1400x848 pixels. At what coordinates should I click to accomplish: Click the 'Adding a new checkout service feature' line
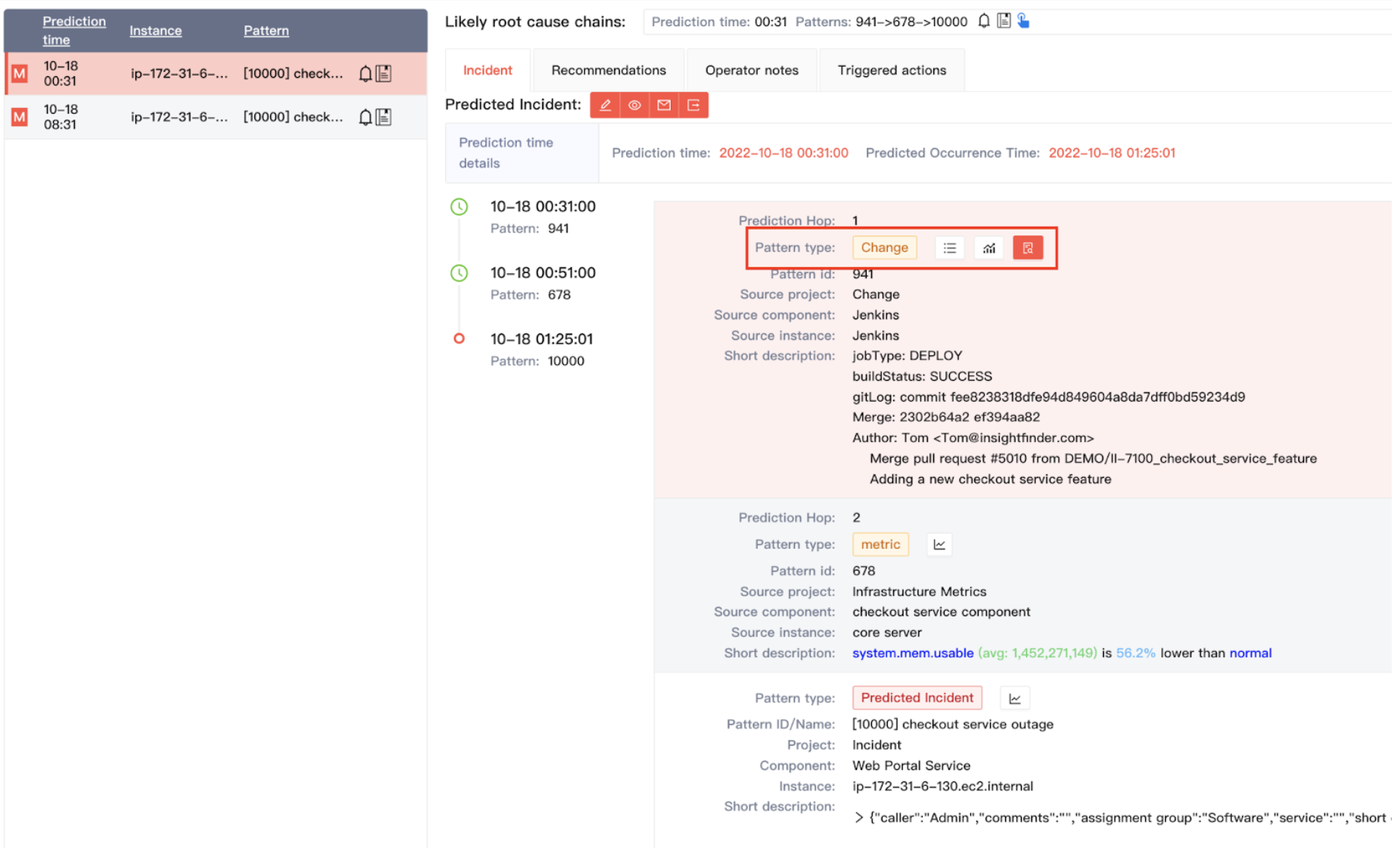[990, 479]
